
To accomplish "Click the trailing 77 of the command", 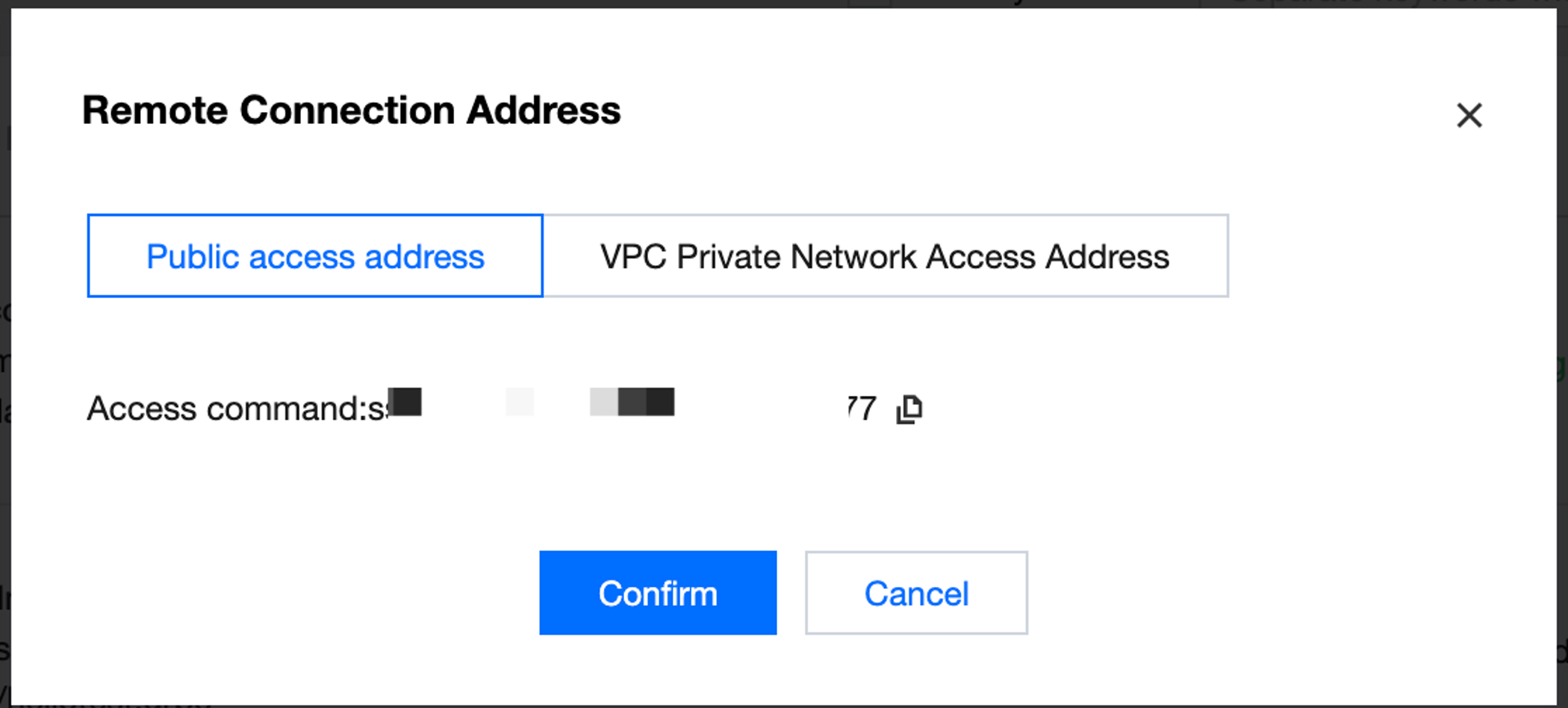I will (x=862, y=409).
